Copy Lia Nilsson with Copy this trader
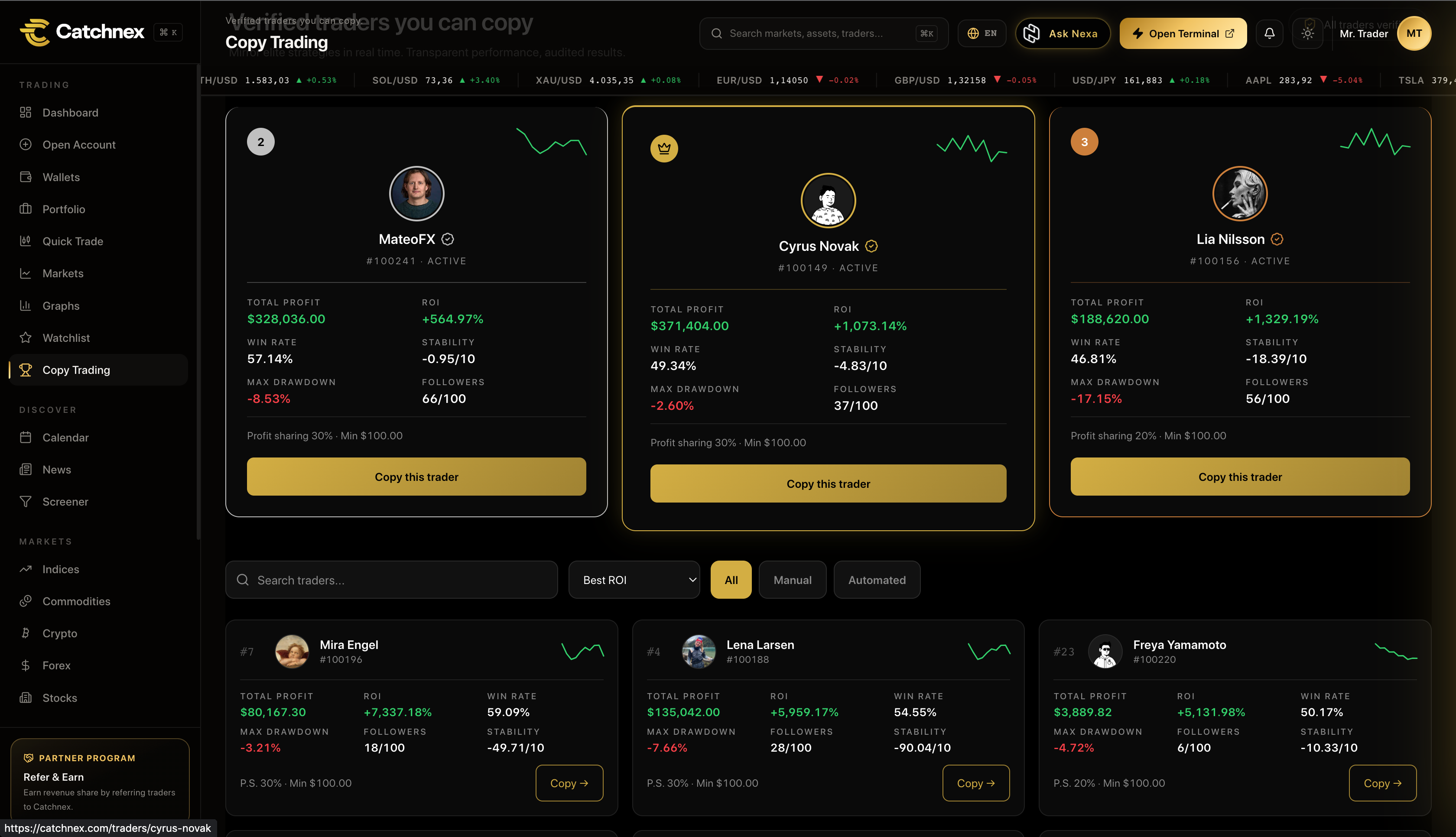This screenshot has height=837, width=1456. point(1240,477)
